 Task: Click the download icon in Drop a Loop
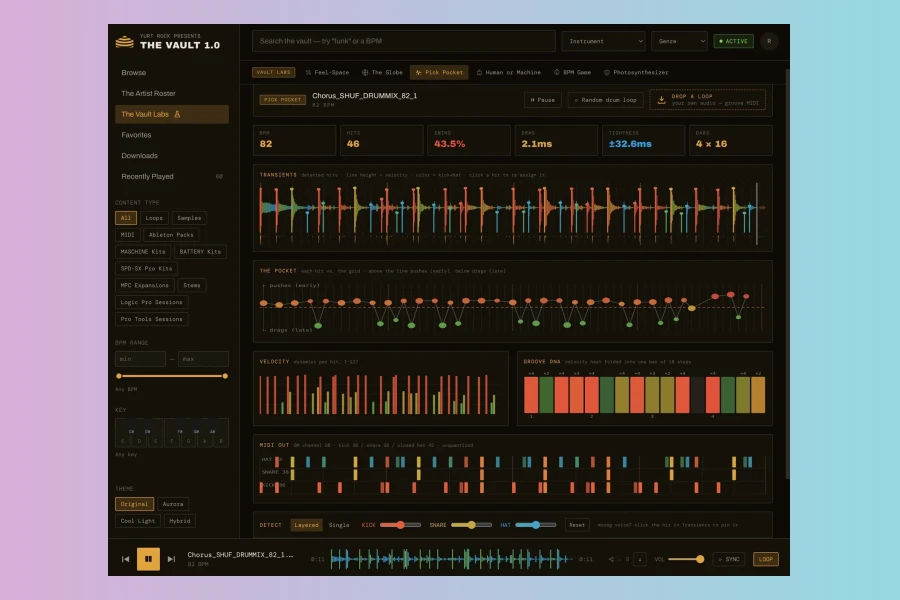[661, 100]
